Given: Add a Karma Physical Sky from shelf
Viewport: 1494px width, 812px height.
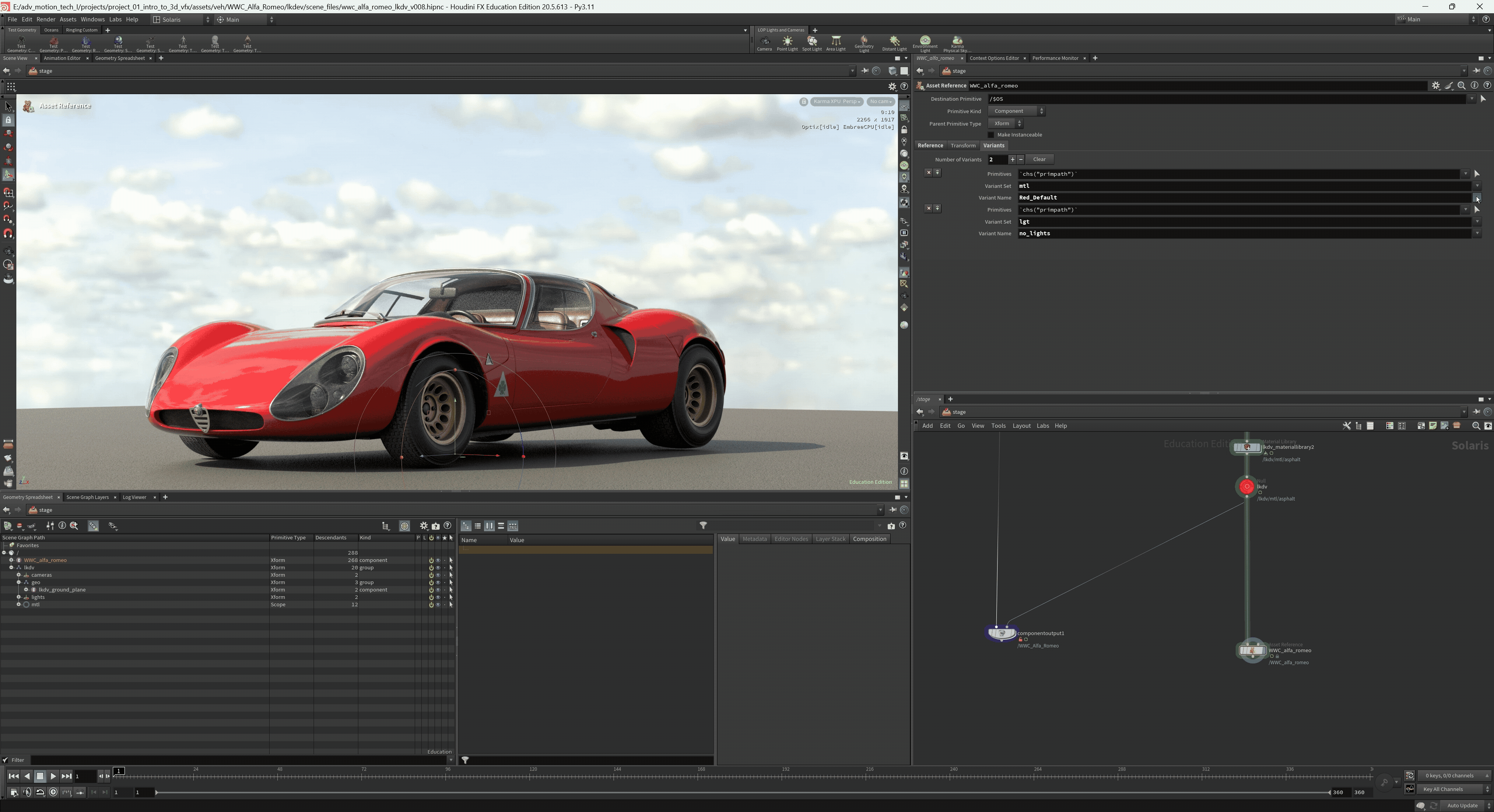Looking at the screenshot, I should pos(957,42).
